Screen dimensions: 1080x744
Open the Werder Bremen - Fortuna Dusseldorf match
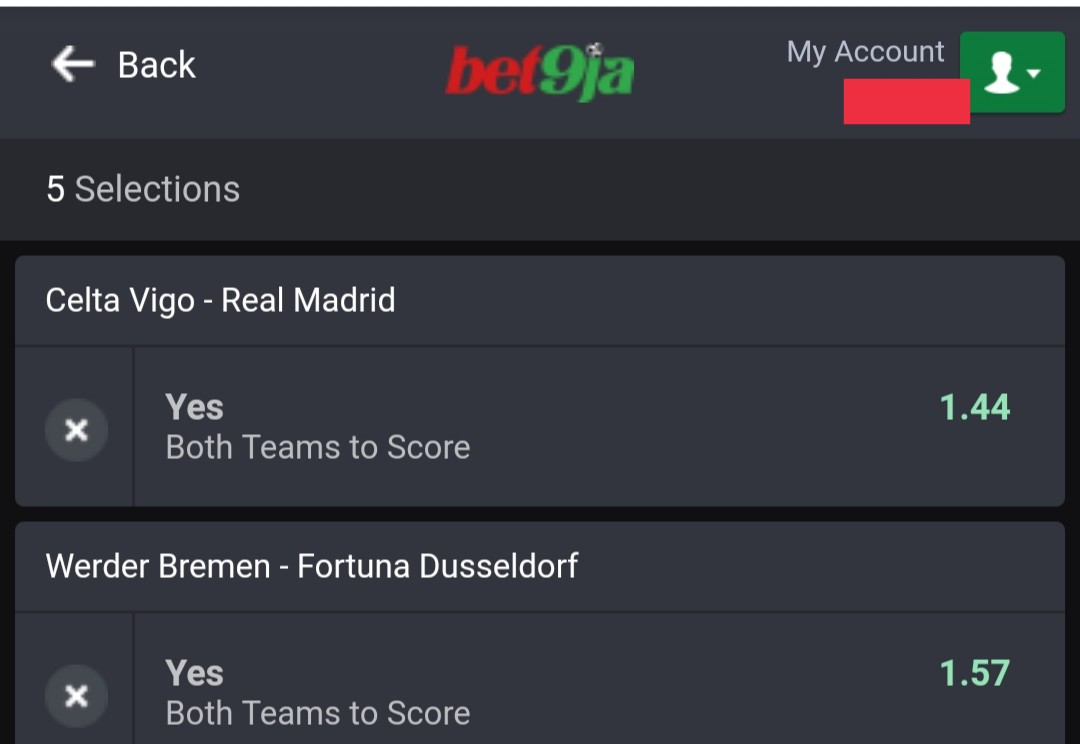pyautogui.click(x=312, y=566)
